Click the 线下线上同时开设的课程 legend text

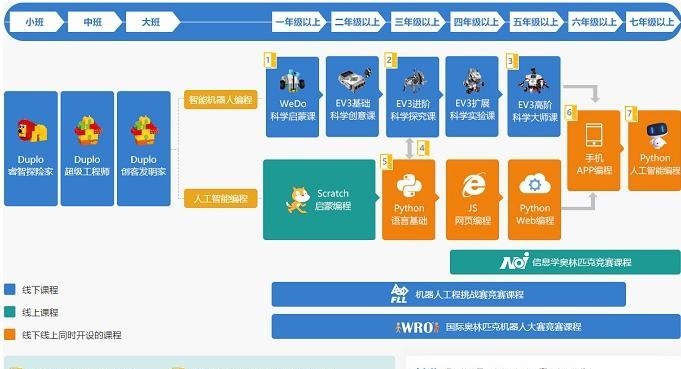[72, 335]
